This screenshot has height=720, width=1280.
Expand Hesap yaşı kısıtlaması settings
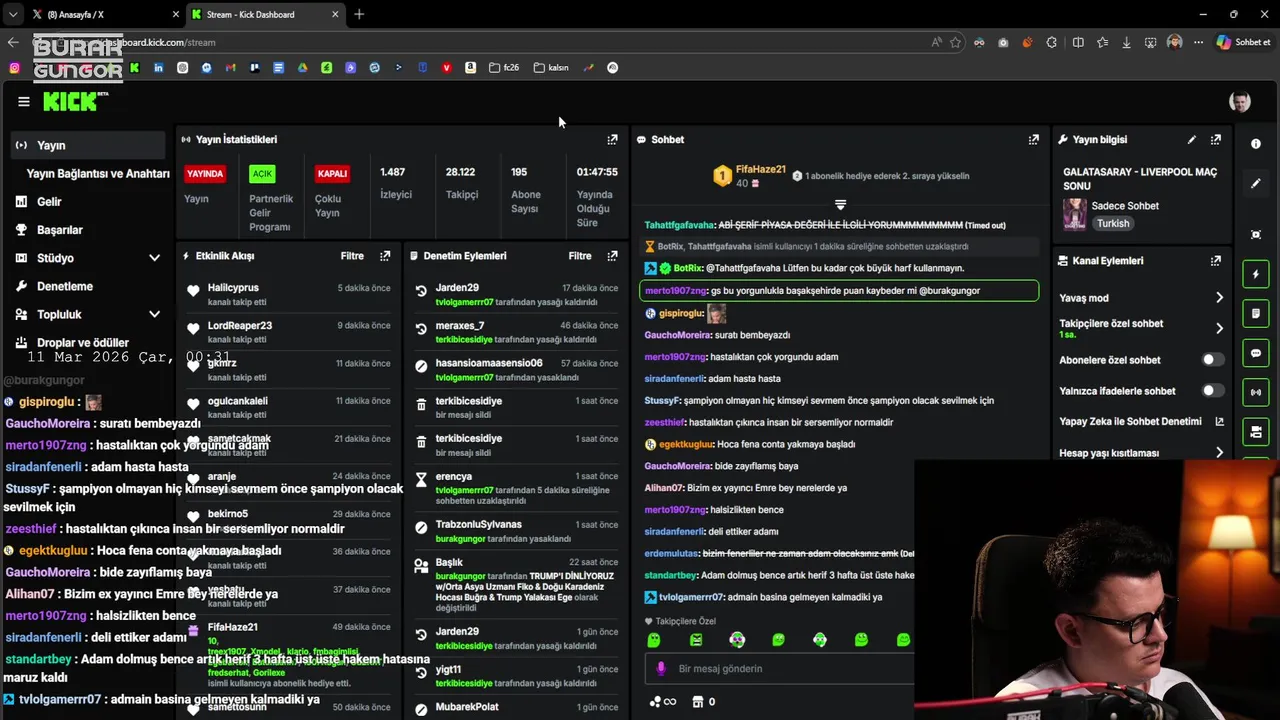[x=1219, y=453]
